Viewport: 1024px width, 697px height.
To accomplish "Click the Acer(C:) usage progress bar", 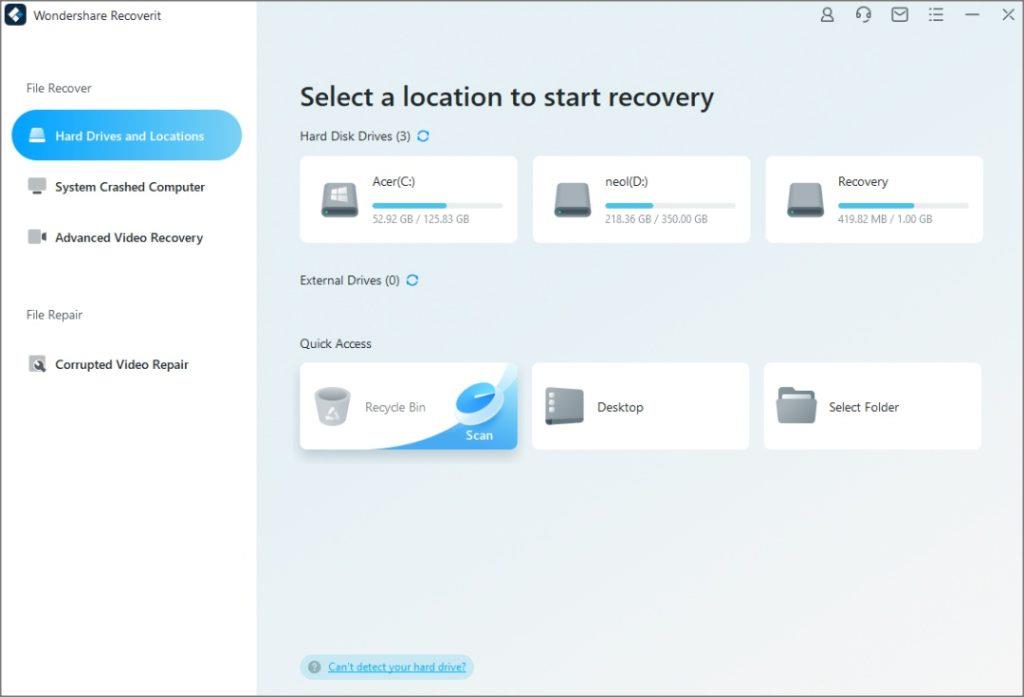I will [438, 206].
